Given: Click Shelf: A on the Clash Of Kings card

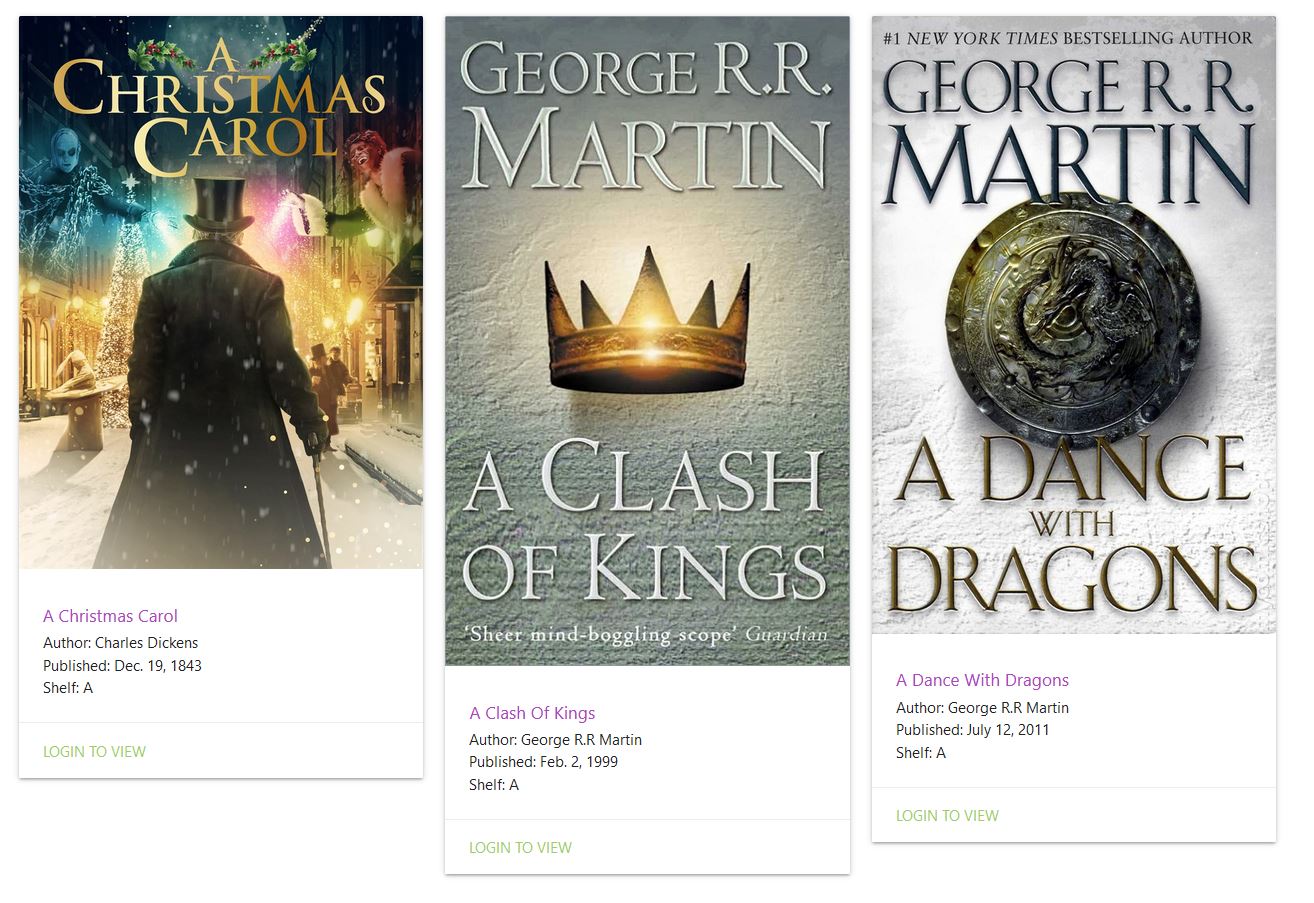Looking at the screenshot, I should (494, 785).
